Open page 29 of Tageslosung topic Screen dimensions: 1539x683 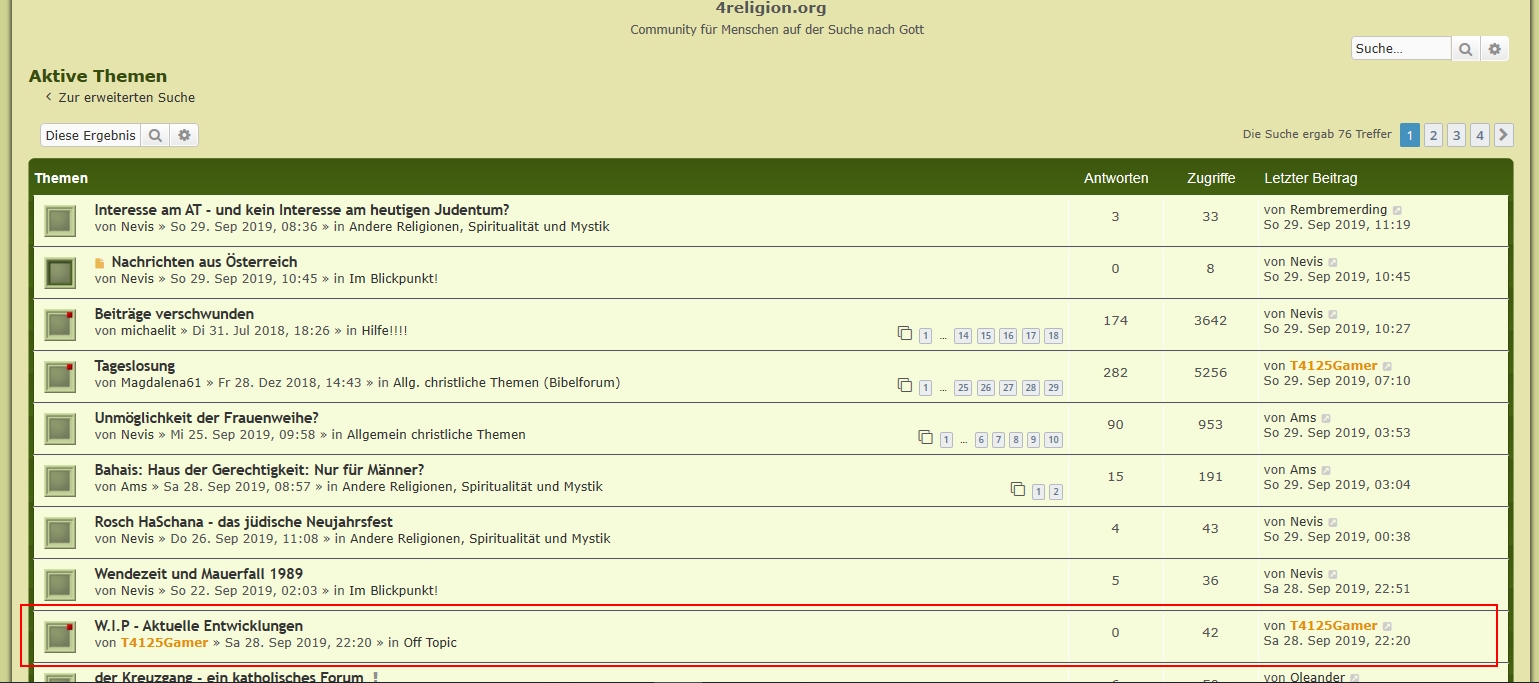[1053, 388]
